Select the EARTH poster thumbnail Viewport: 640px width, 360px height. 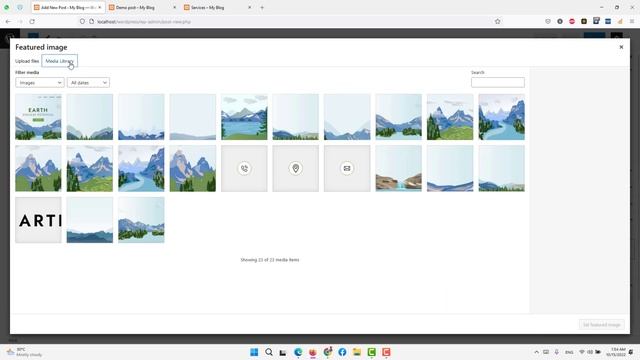tap(38, 117)
